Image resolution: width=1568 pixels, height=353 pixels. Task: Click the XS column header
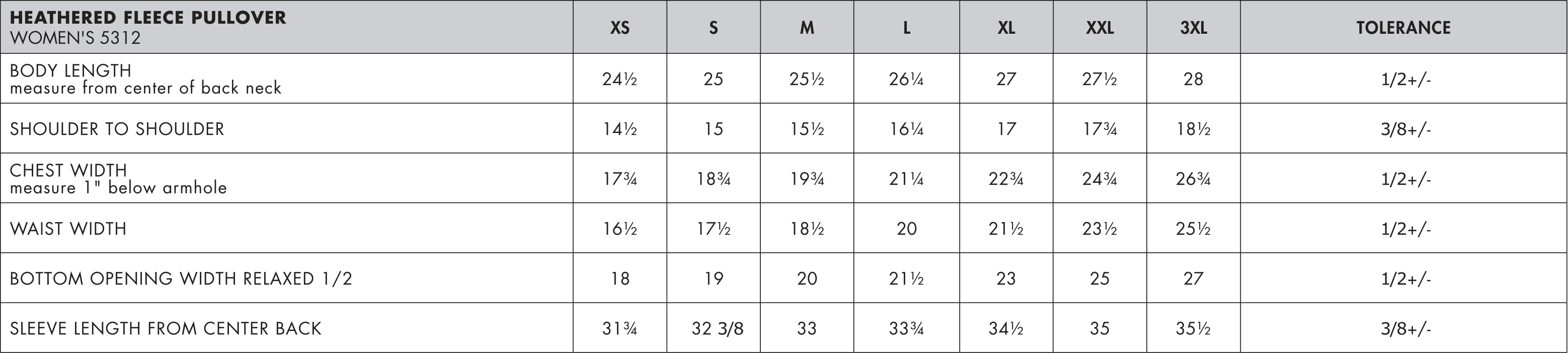pos(619,27)
